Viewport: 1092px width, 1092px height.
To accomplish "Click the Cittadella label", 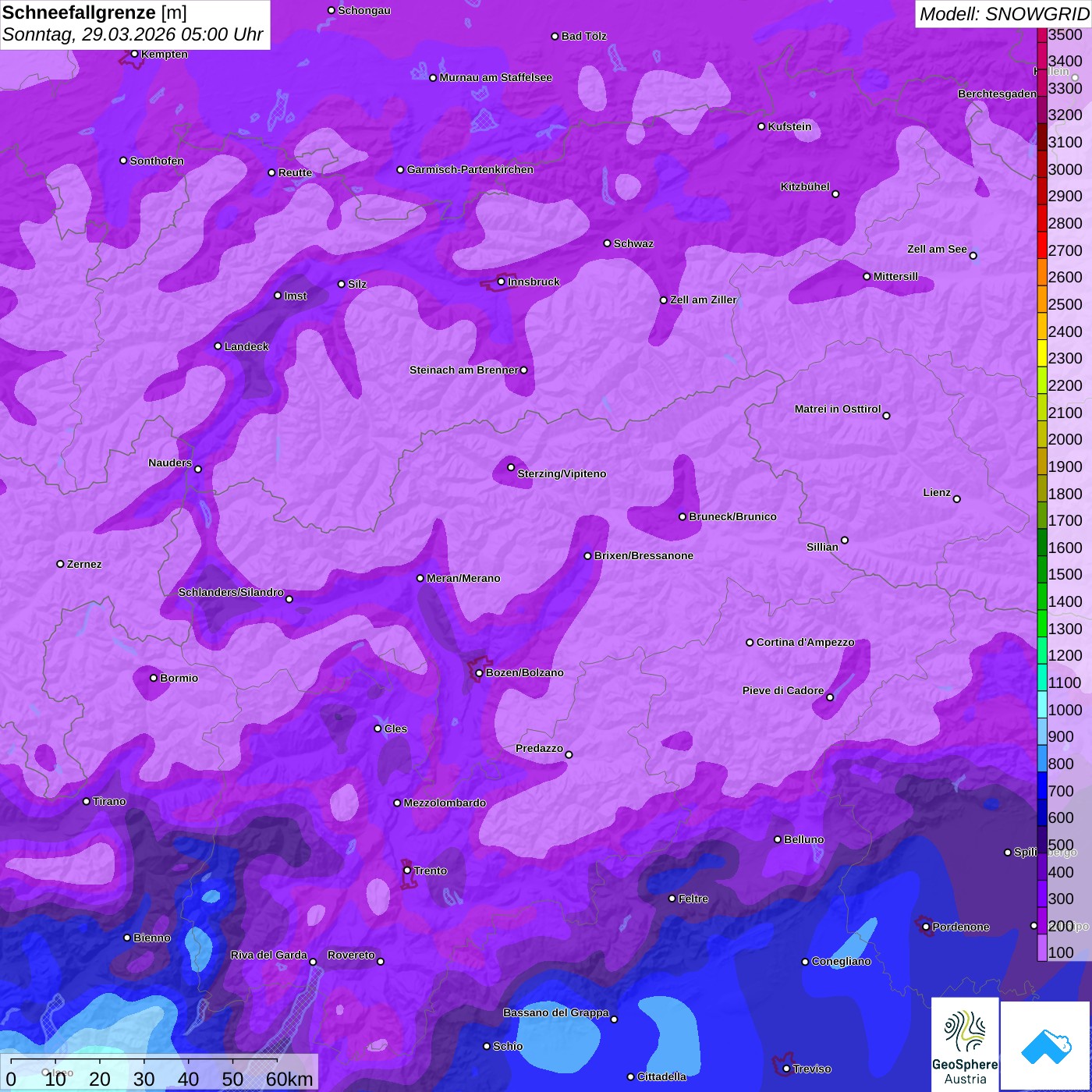I will [661, 1076].
